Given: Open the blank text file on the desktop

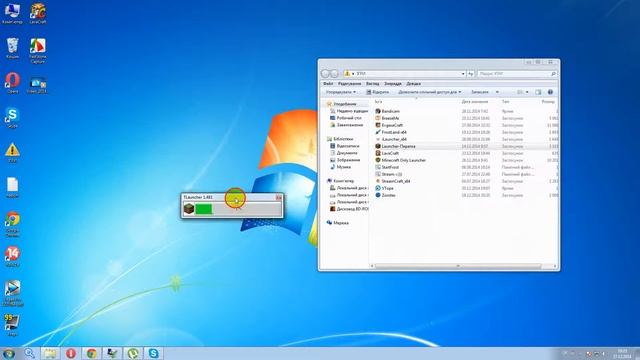Looking at the screenshot, I should click(12, 188).
